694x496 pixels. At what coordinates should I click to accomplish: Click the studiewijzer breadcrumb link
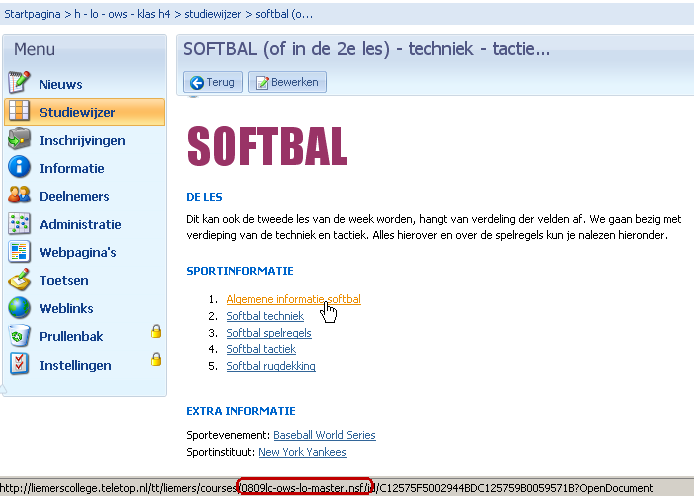click(213, 14)
